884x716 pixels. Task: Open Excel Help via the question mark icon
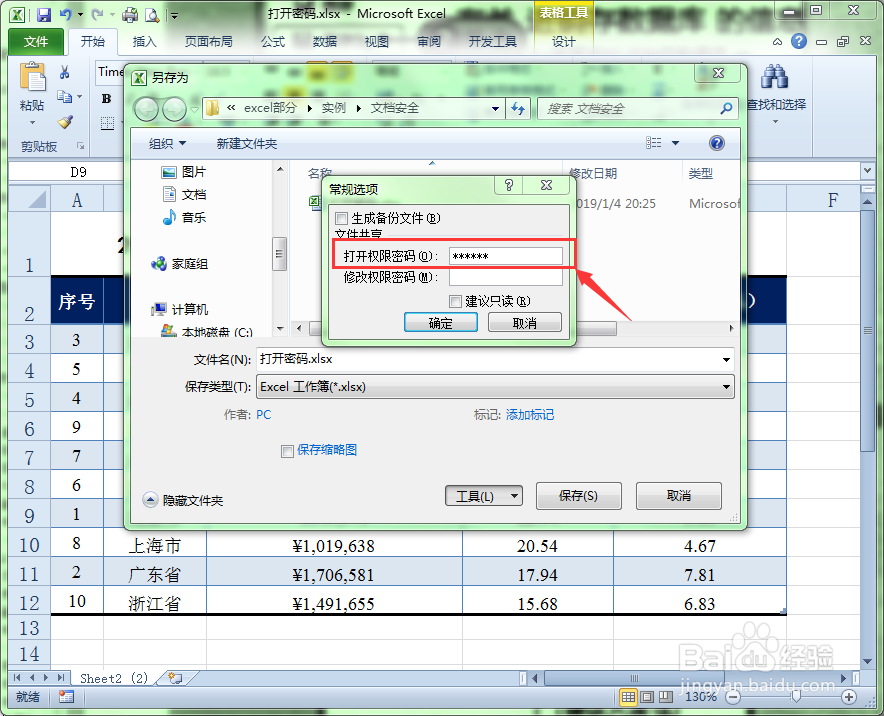(798, 40)
